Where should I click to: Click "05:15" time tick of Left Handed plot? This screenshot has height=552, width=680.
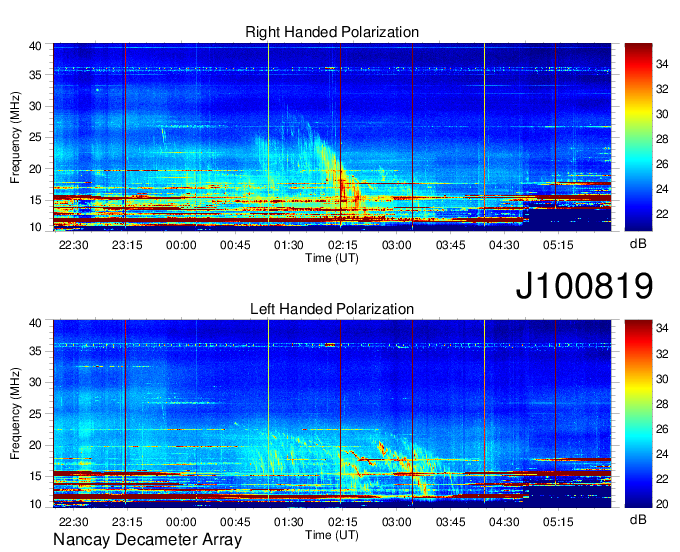[x=558, y=522]
